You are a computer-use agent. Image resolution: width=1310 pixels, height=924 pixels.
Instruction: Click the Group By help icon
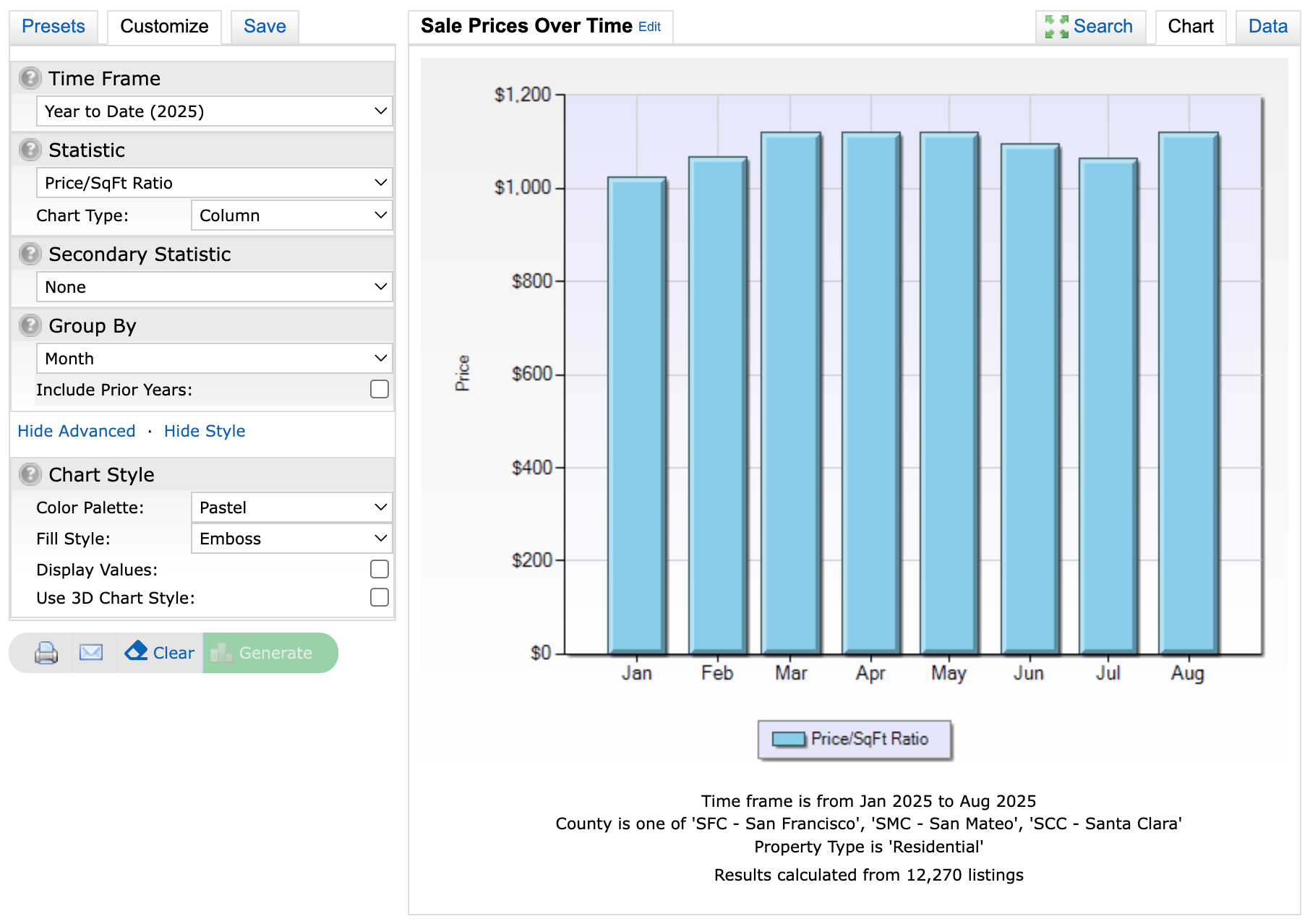pos(30,325)
